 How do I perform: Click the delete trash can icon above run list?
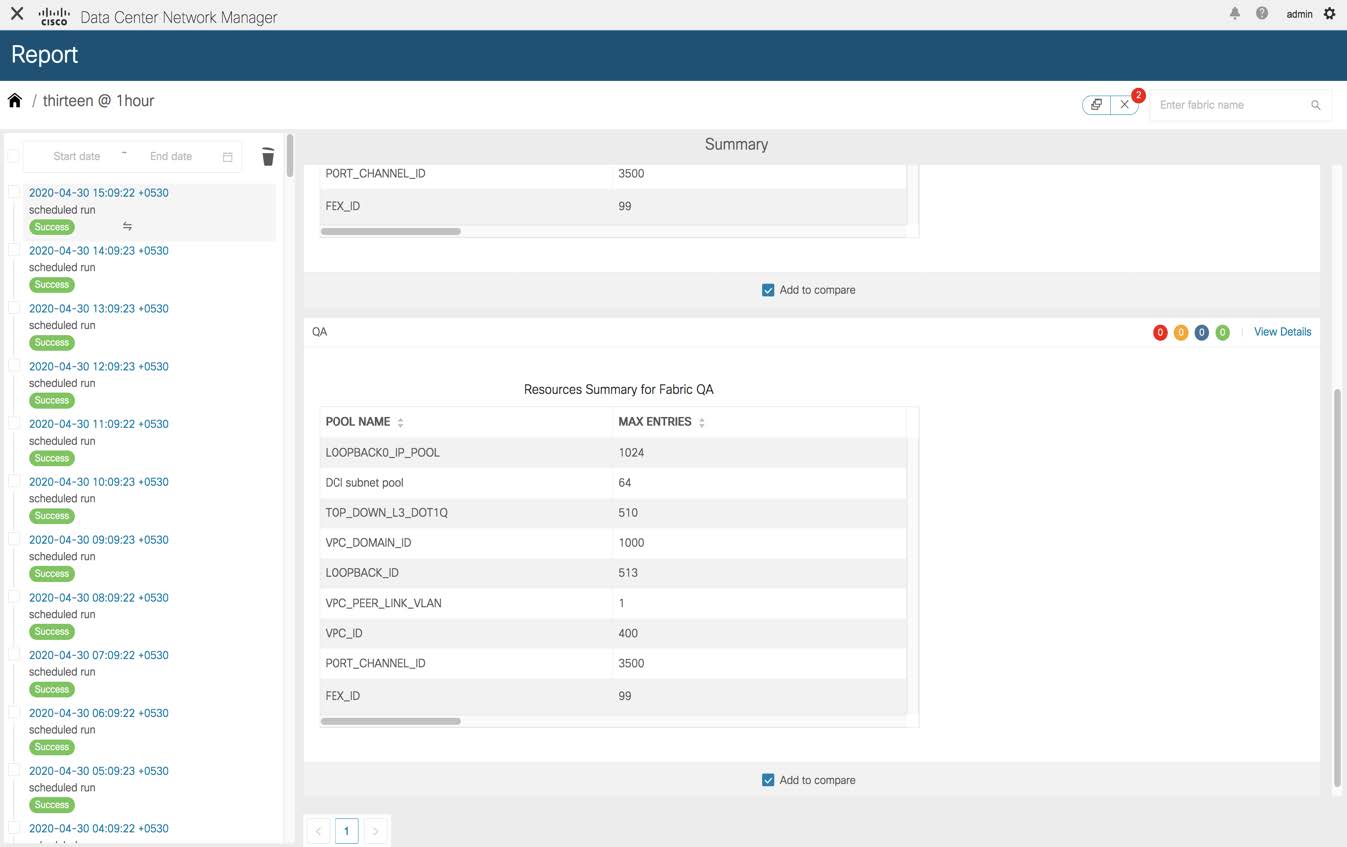(267, 156)
